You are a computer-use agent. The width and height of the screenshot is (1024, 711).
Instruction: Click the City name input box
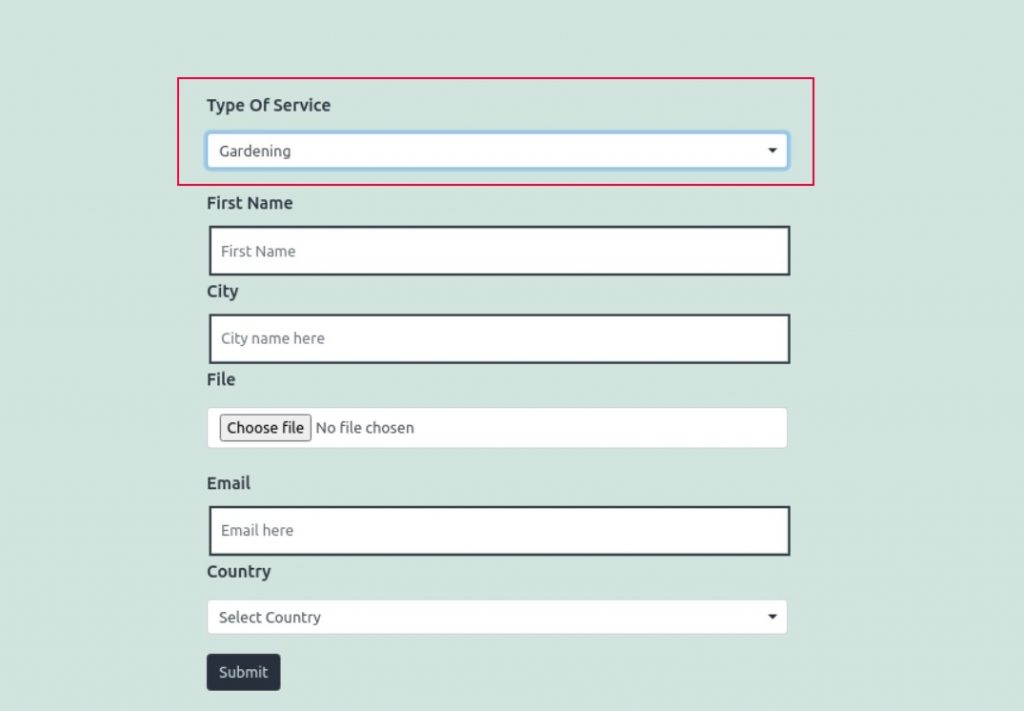[x=497, y=338]
